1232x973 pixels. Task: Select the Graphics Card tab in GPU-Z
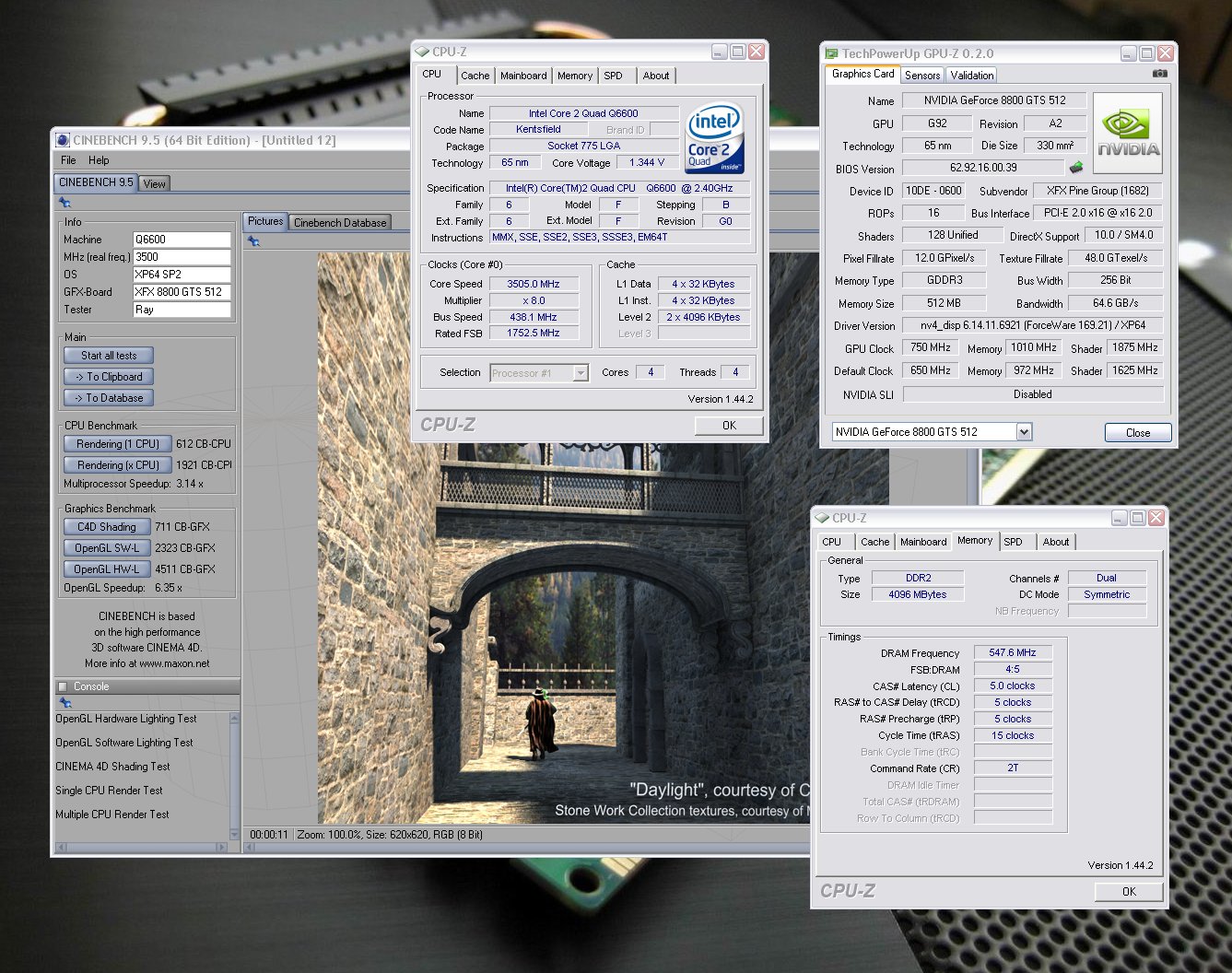pos(863,74)
